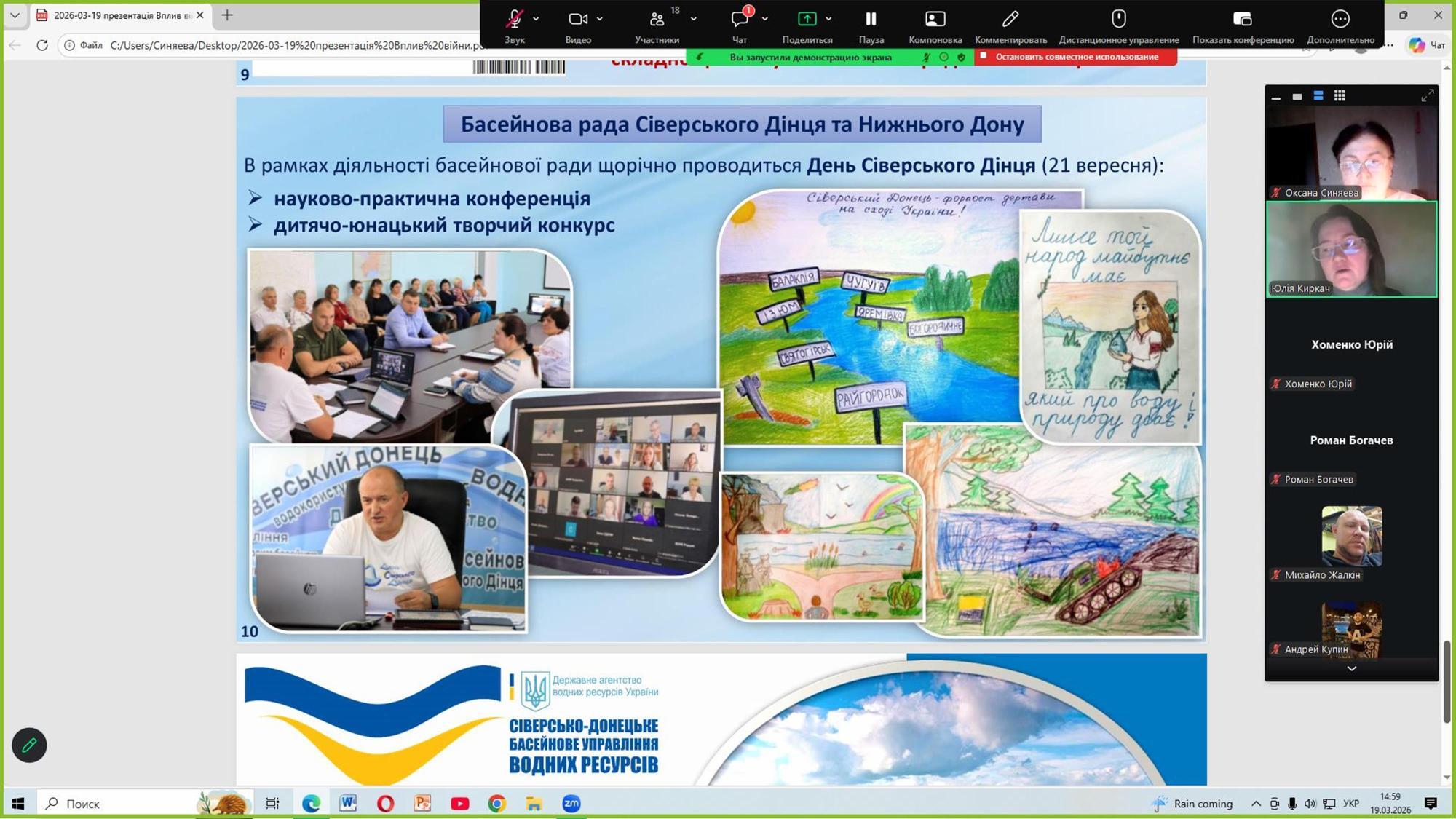Toggle camera with the Видео button

(x=578, y=20)
